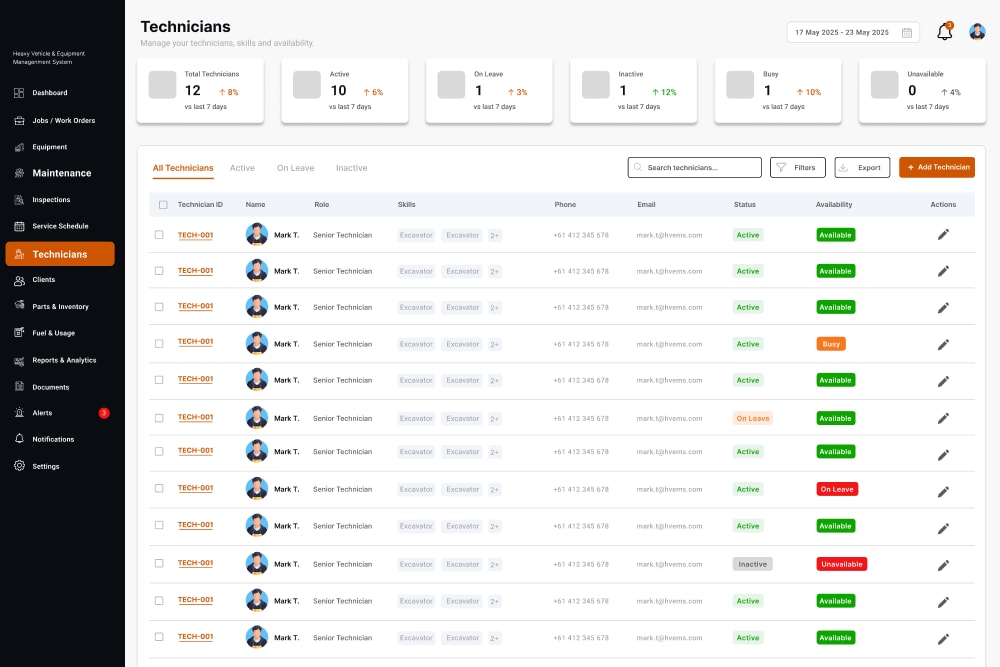Viewport: 1000px width, 667px height.
Task: Switch to the Active tab
Action: click(242, 168)
